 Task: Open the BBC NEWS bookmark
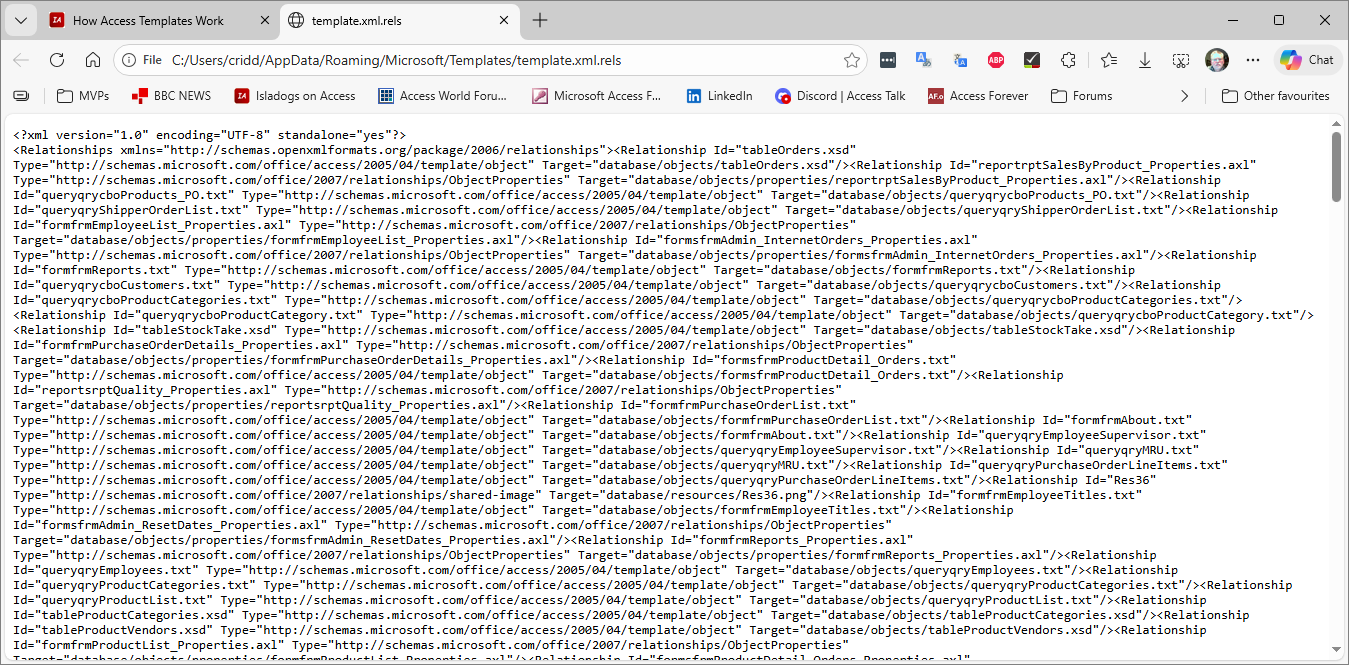[x=172, y=96]
